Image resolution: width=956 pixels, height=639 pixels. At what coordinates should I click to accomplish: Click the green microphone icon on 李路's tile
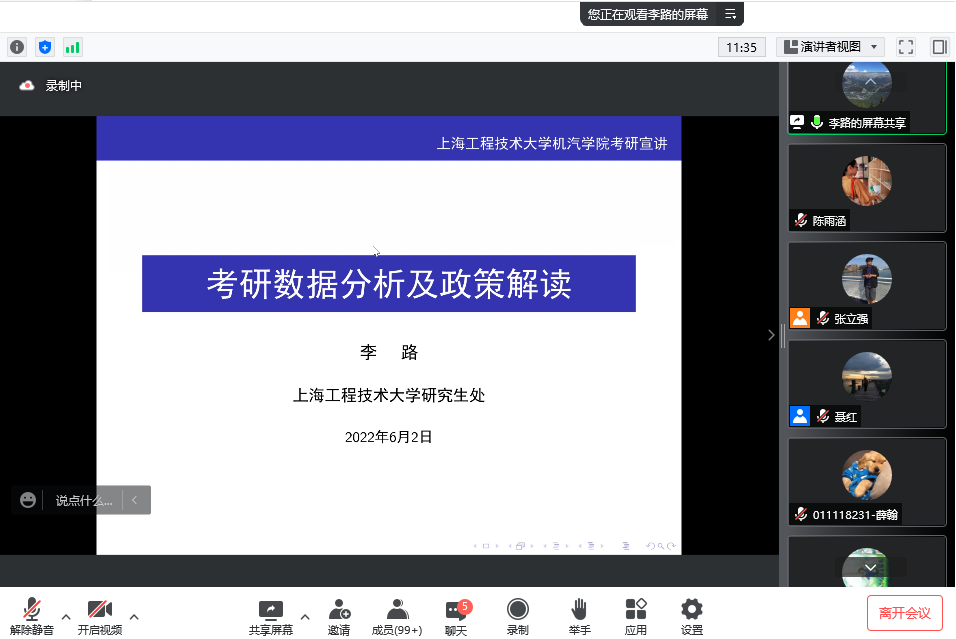pos(817,122)
